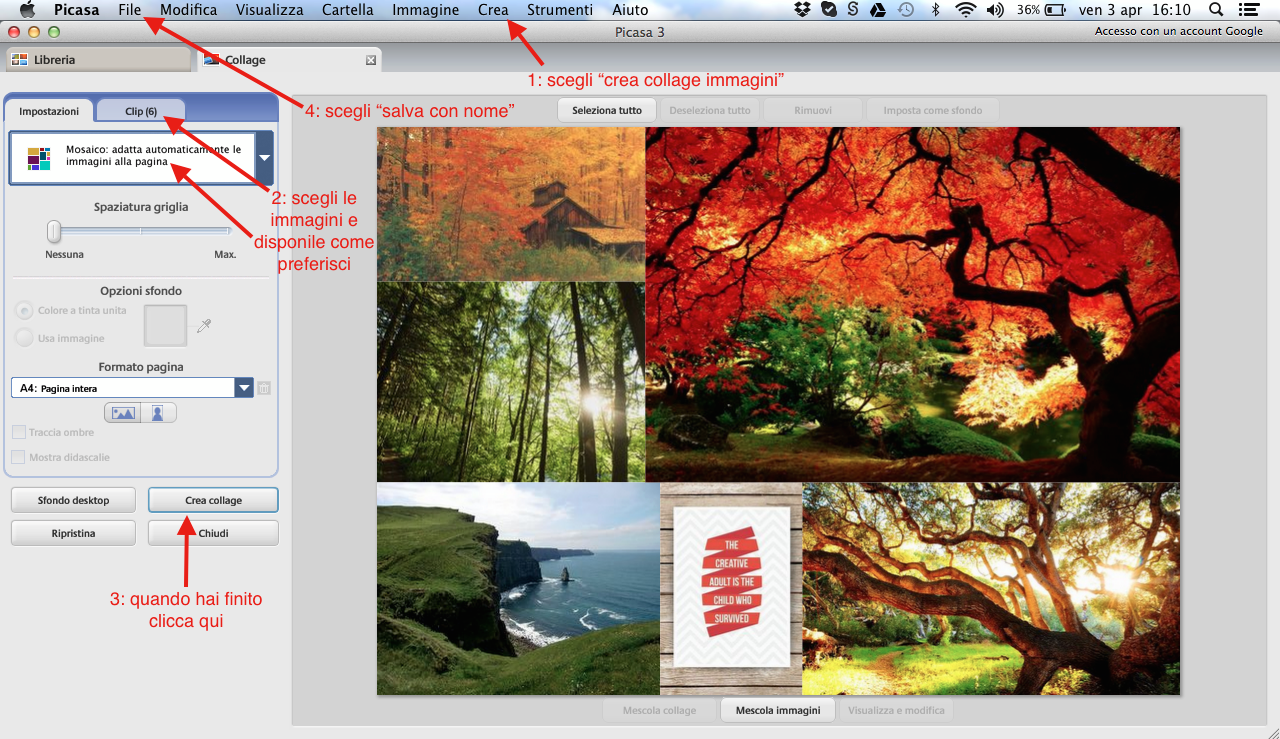Switch to the Clip (6) tab
Screen dimensions: 1280x739
coord(141,111)
